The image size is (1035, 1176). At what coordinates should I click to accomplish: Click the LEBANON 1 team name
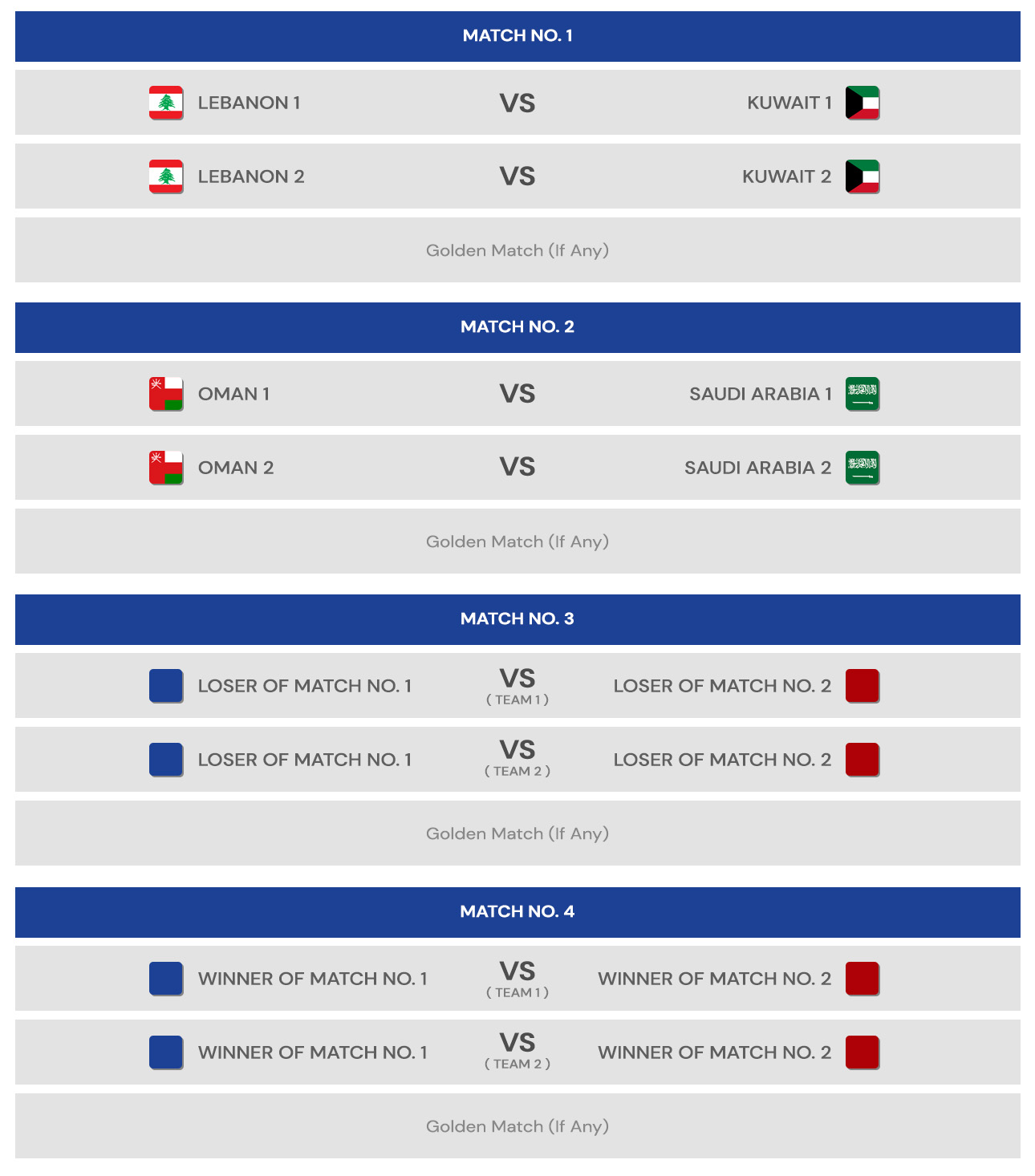click(250, 103)
